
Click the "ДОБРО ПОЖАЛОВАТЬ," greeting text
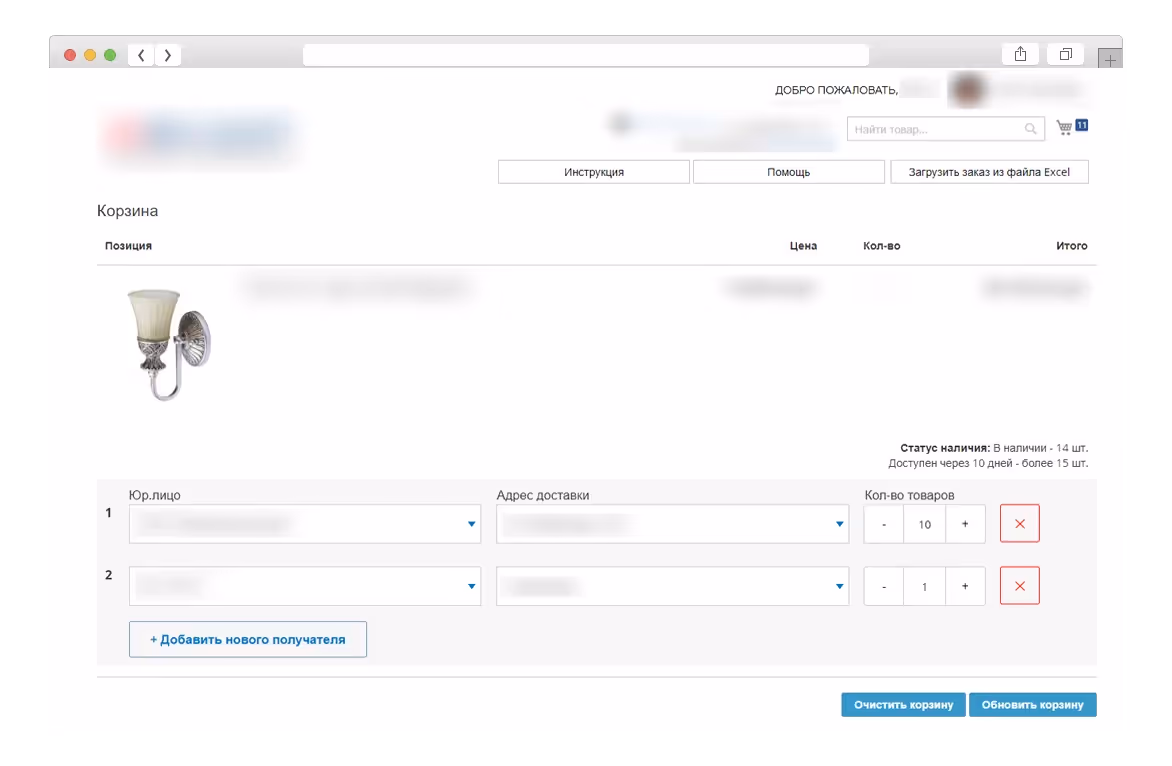click(836, 90)
